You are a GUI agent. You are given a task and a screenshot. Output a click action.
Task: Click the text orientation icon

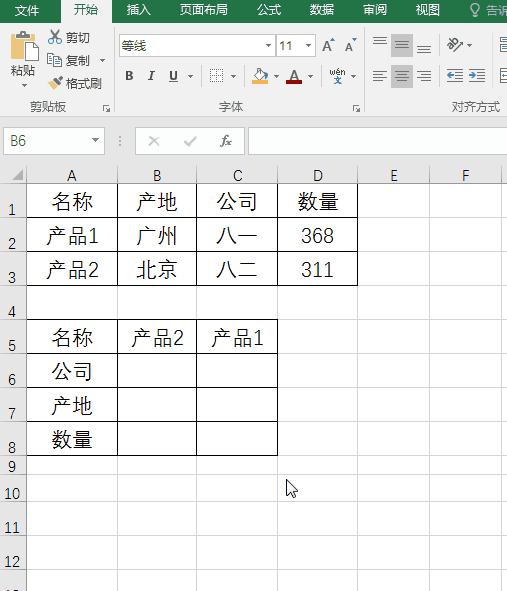pos(455,45)
